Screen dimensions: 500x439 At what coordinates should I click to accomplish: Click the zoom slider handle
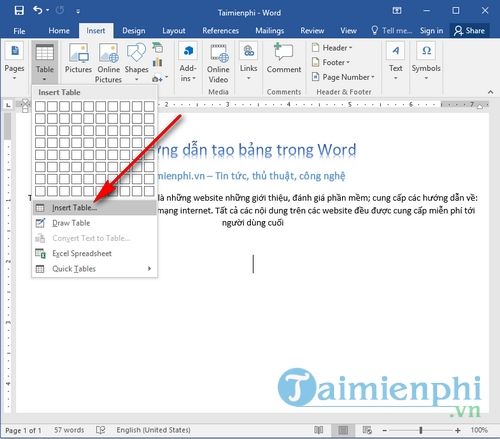(x=421, y=430)
